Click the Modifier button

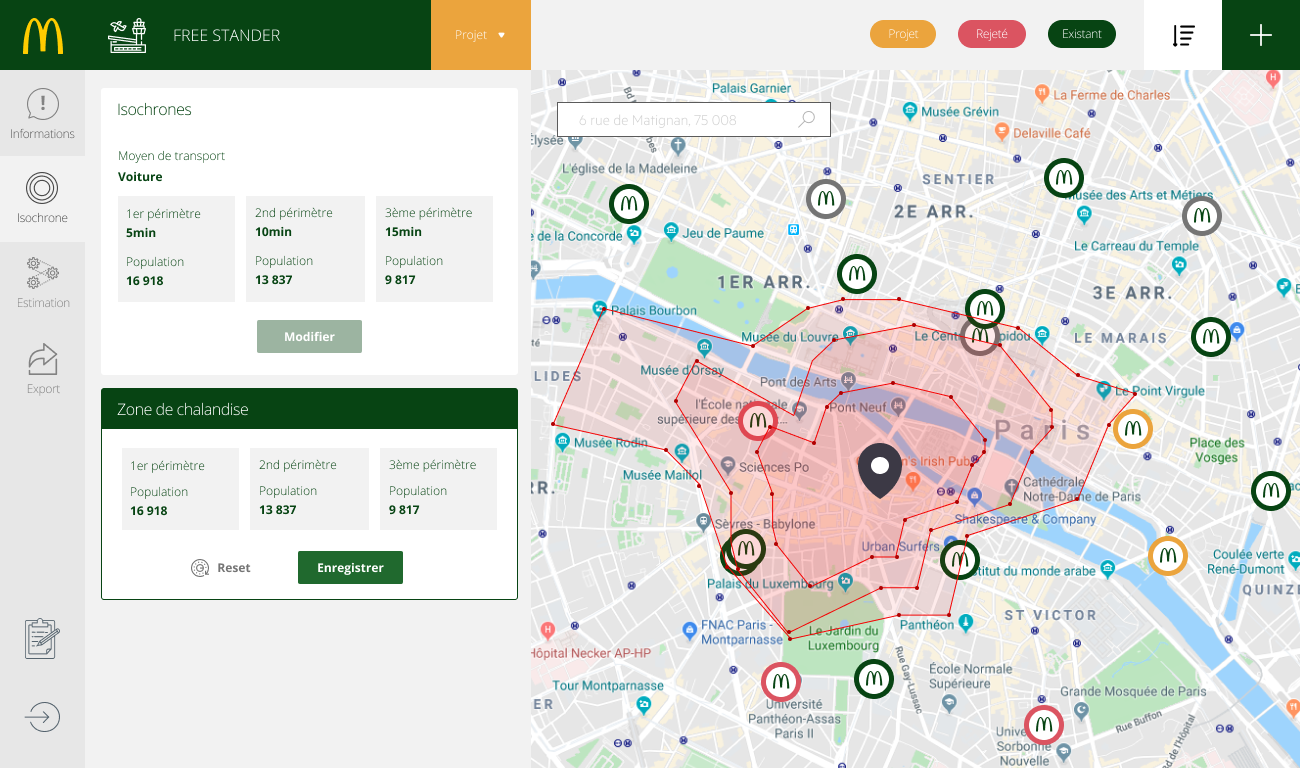[309, 336]
